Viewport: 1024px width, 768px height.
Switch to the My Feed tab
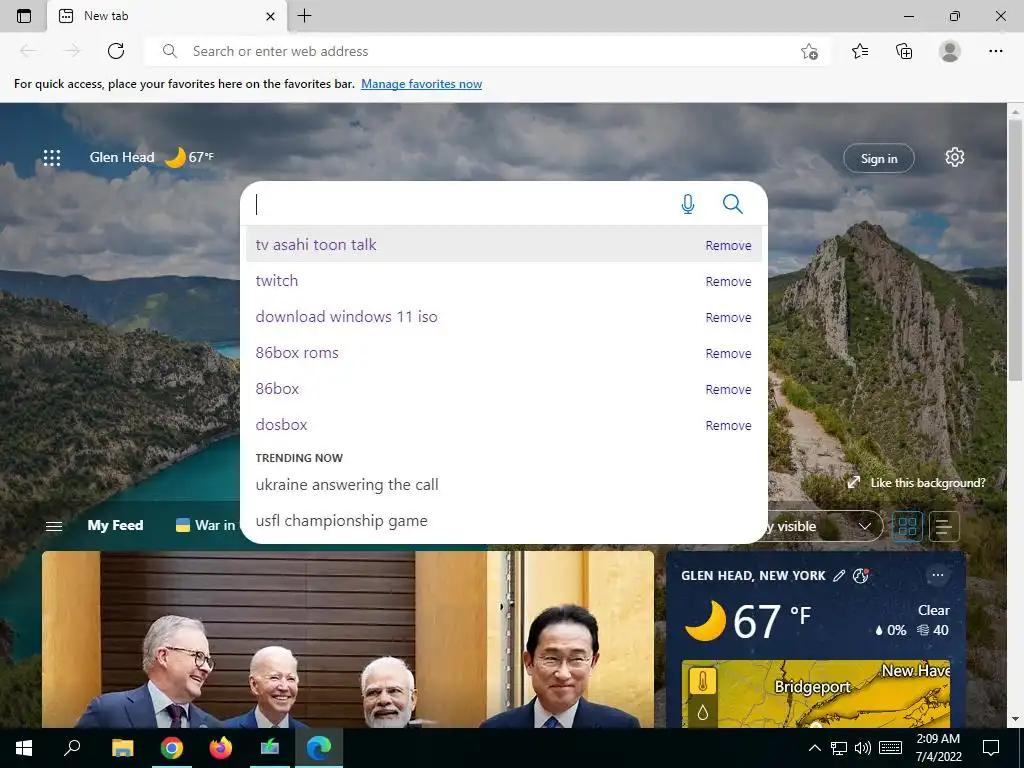[x=115, y=525]
